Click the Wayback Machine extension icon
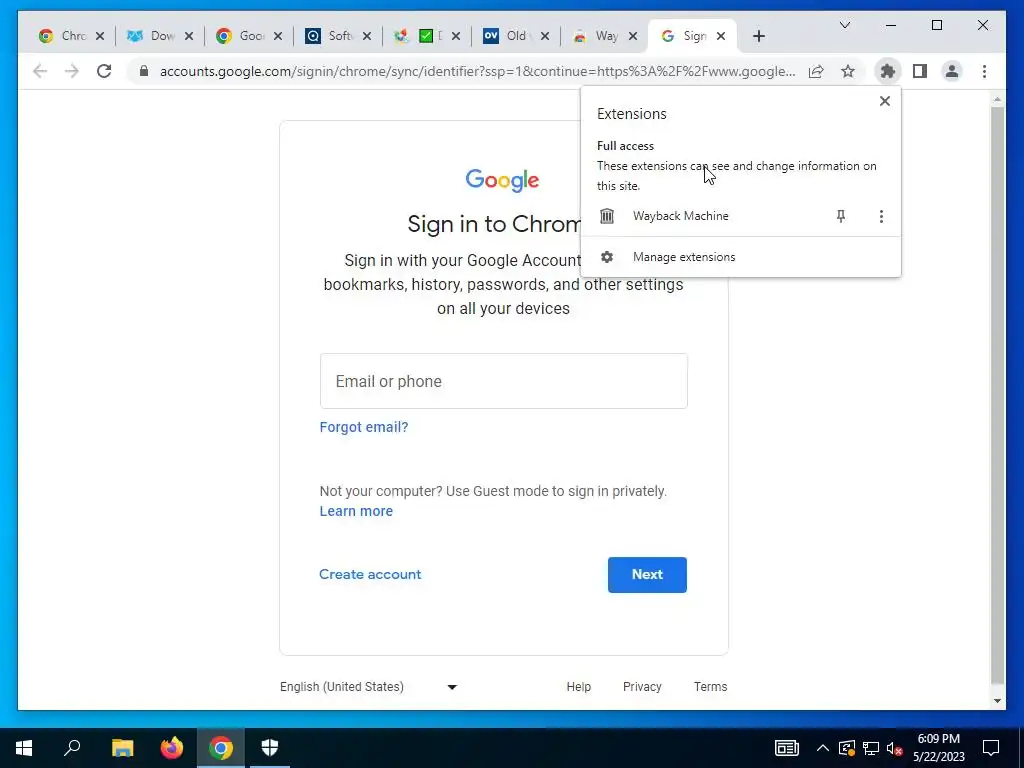1024x768 pixels. [607, 216]
